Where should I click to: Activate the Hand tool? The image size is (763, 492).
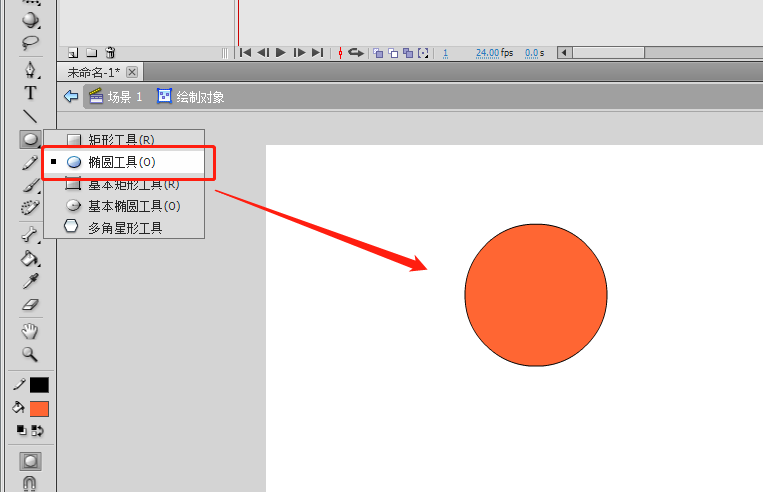30,331
